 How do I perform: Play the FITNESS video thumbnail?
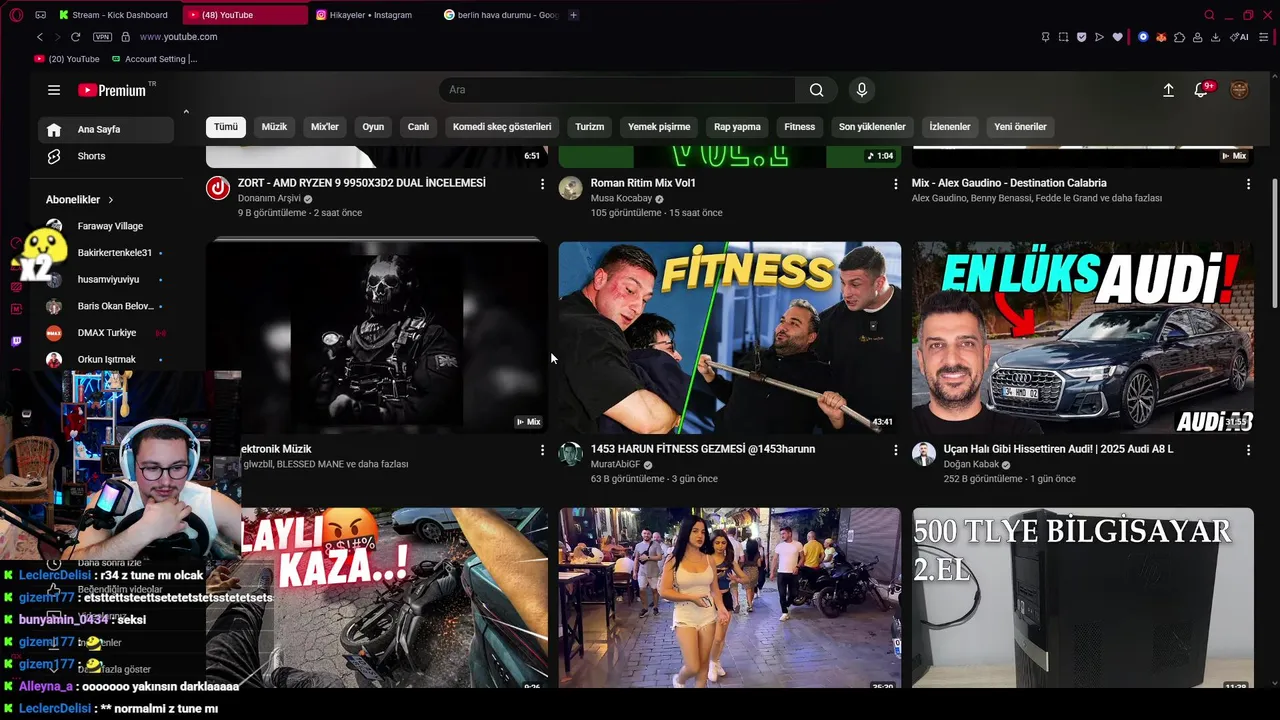click(729, 338)
